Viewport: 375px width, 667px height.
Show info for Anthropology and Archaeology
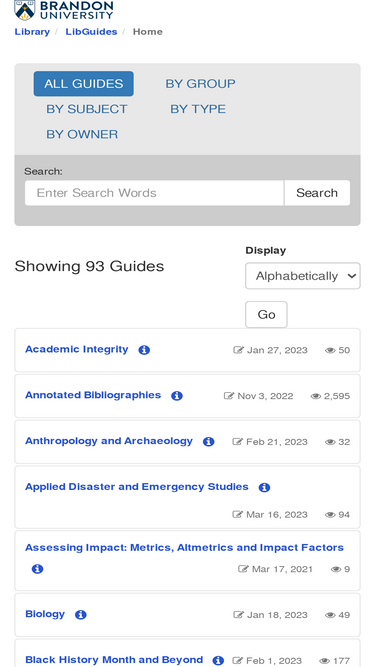[208, 442]
